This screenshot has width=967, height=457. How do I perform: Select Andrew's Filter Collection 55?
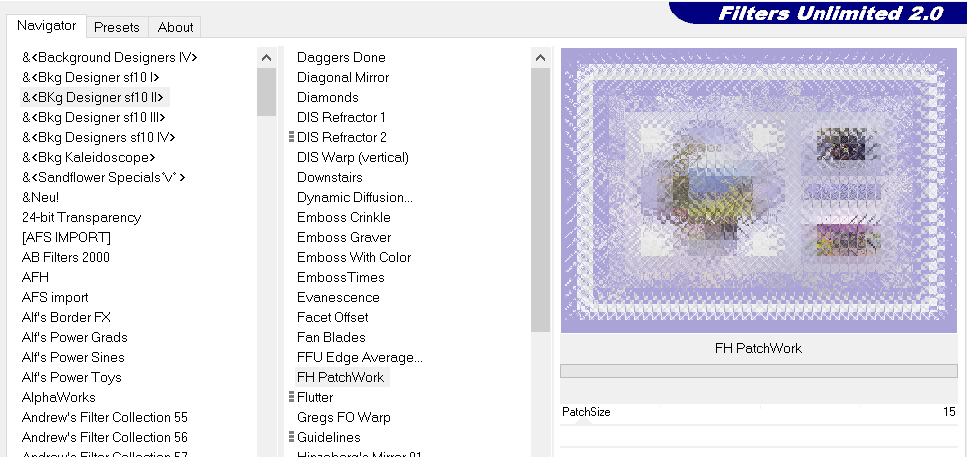tap(104, 417)
